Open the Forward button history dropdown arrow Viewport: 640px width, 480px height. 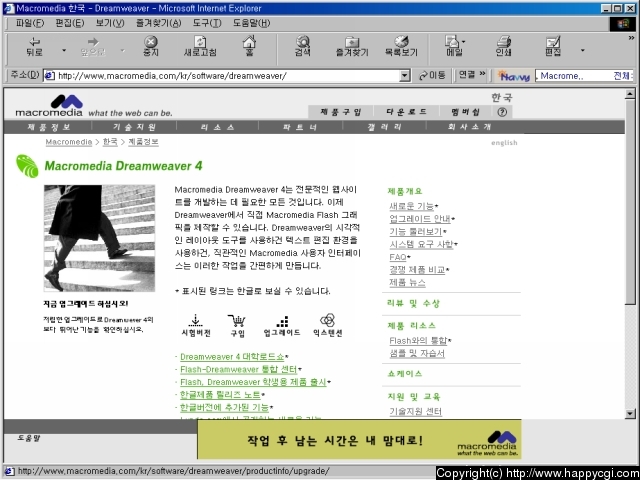pyautogui.click(x=122, y=51)
